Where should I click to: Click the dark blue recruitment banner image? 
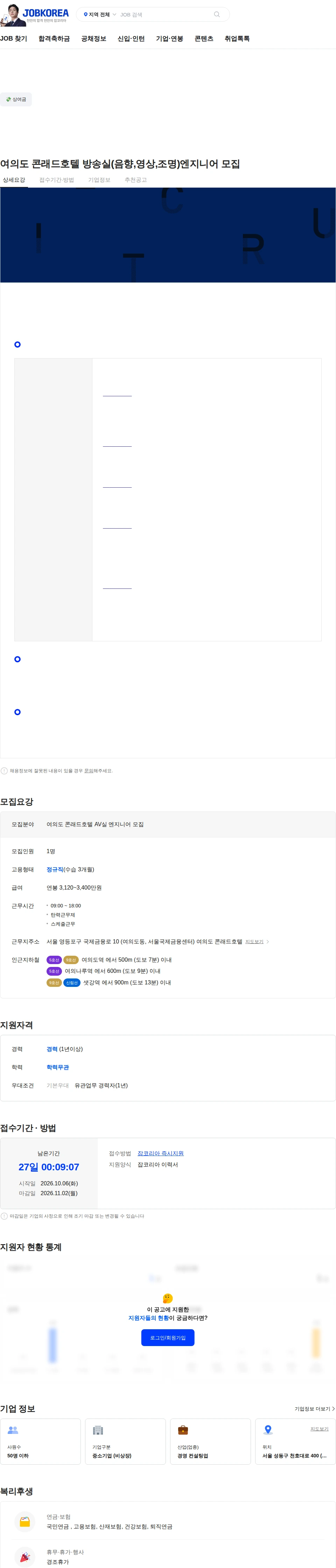coord(168,235)
